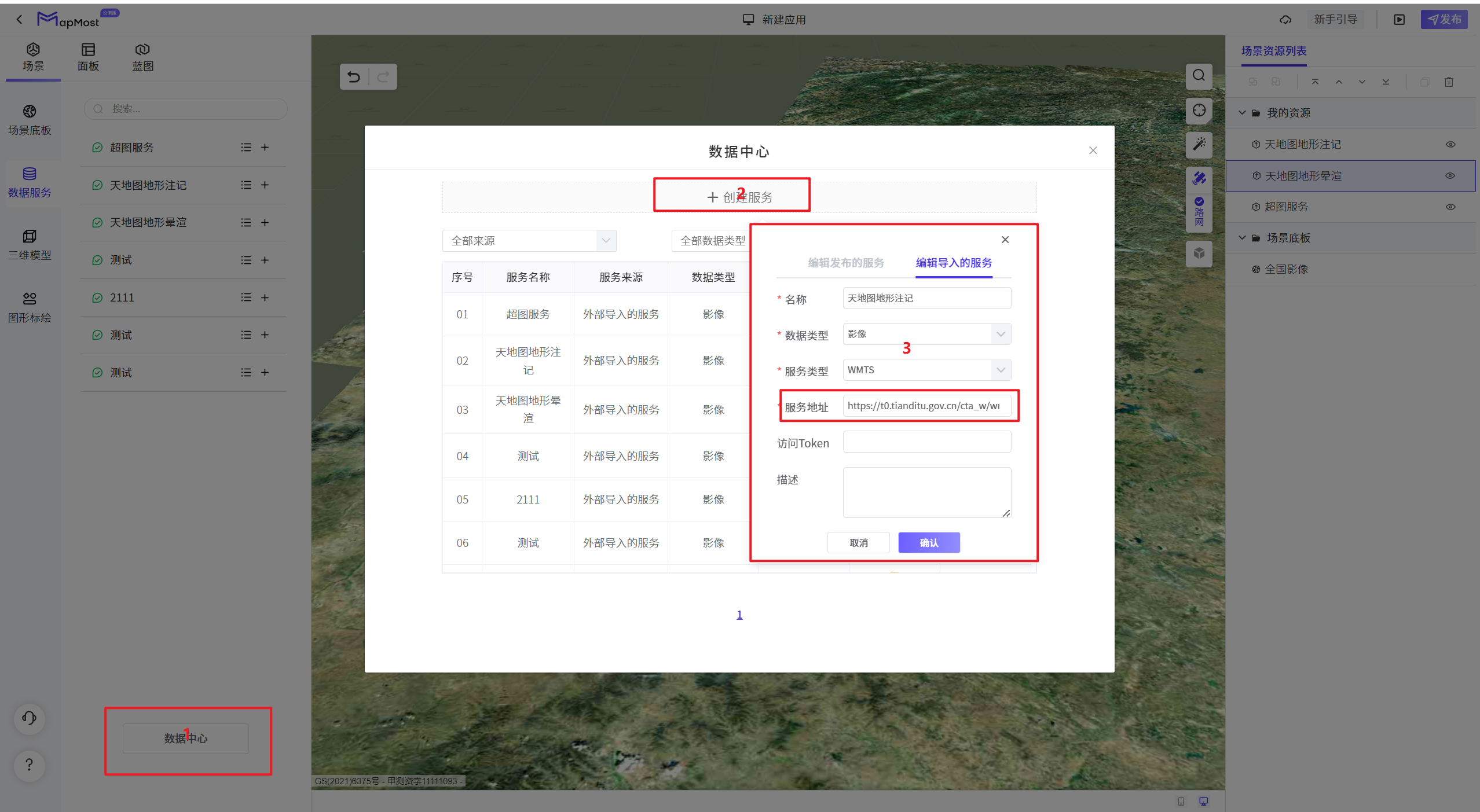
Task: Click the magic wand map tool
Action: [x=1199, y=144]
